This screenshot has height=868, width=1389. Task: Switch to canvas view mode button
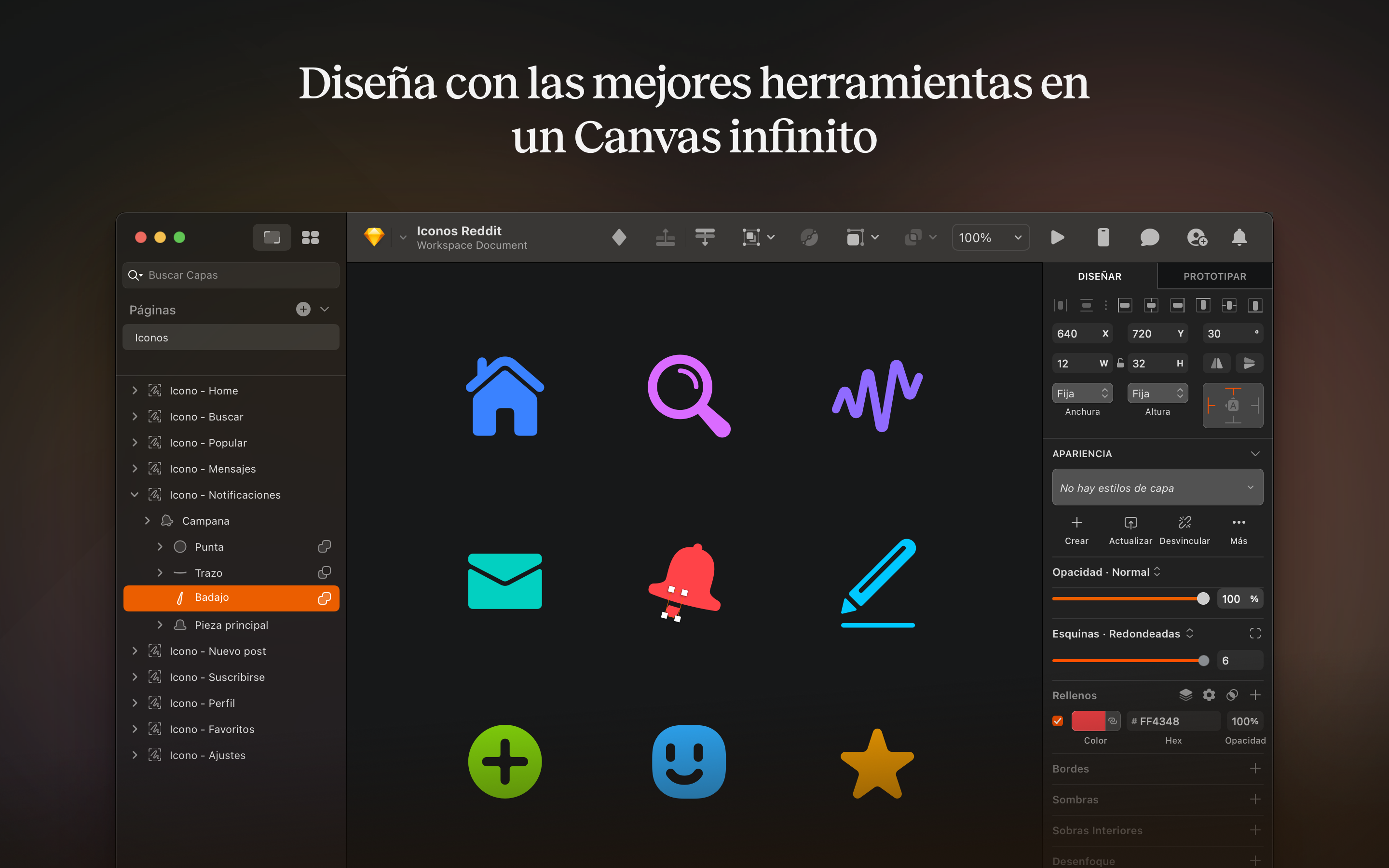tap(272, 237)
